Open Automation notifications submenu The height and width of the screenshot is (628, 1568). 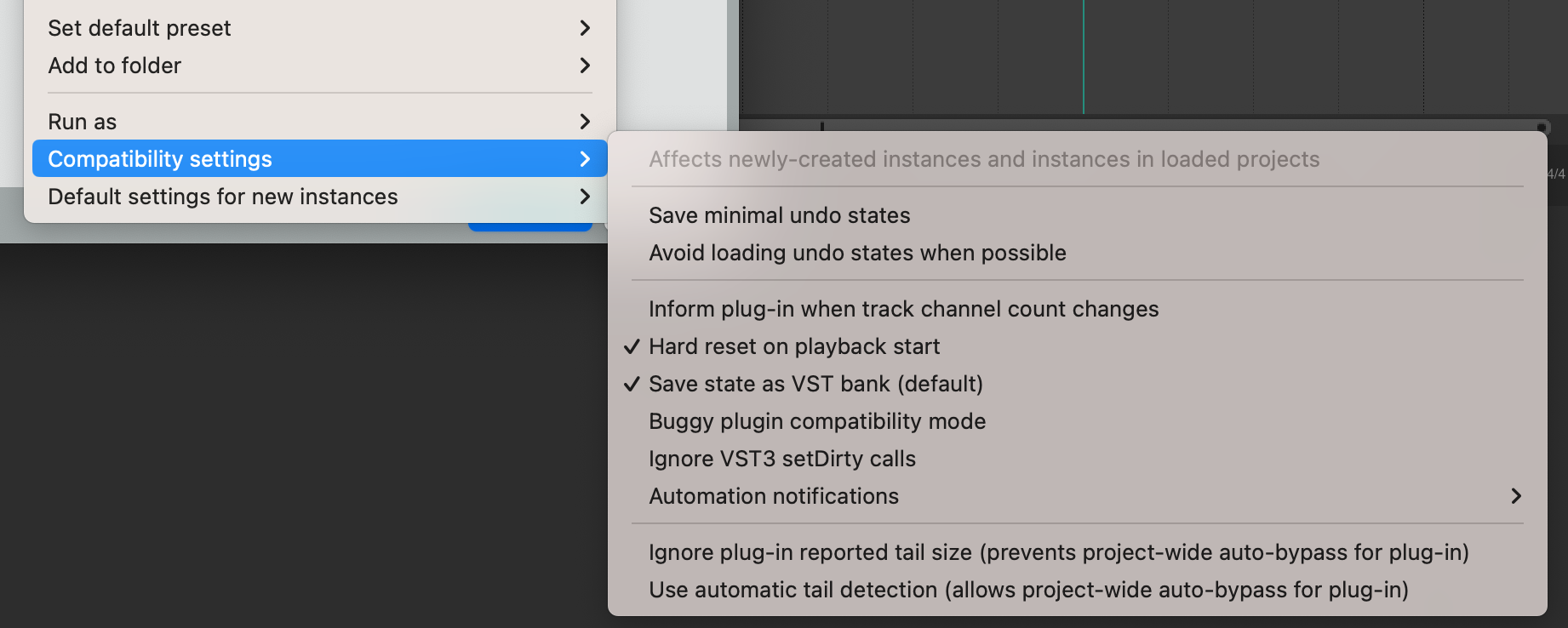[773, 496]
